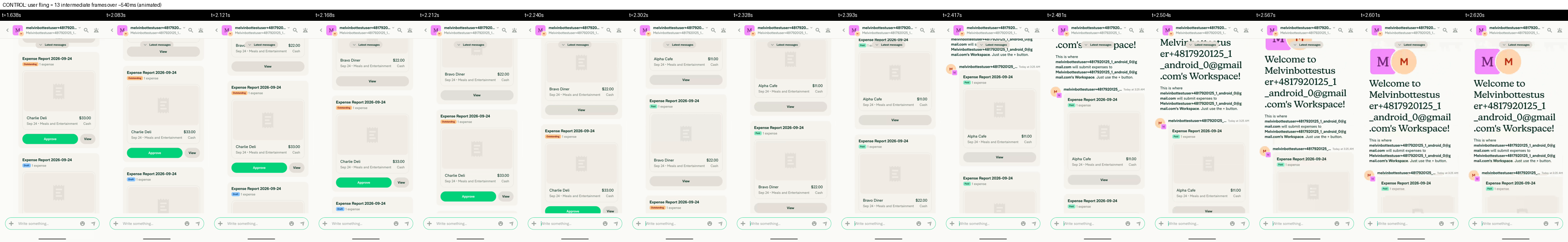1568x242 pixels.
Task: Approve the Charlie Deli report at t=1.638s
Action: (50, 138)
